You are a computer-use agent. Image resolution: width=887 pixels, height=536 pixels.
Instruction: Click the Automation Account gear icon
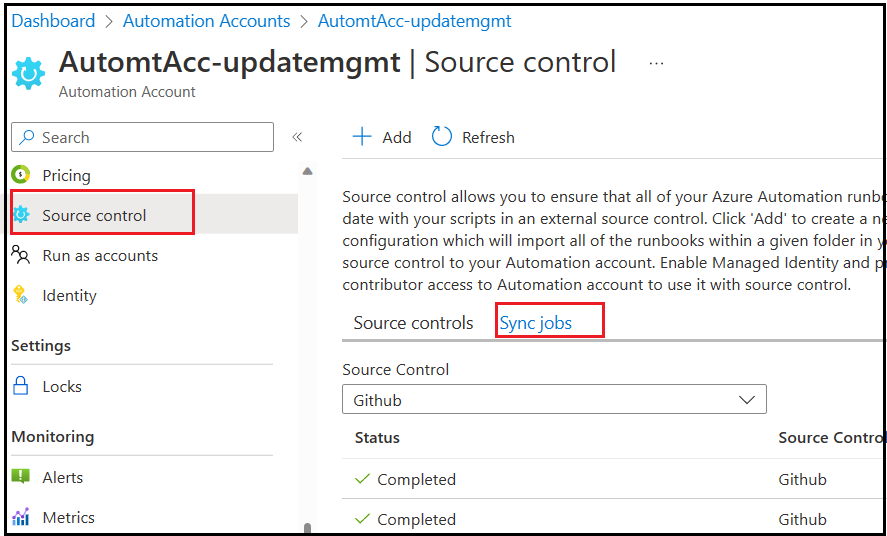28,74
